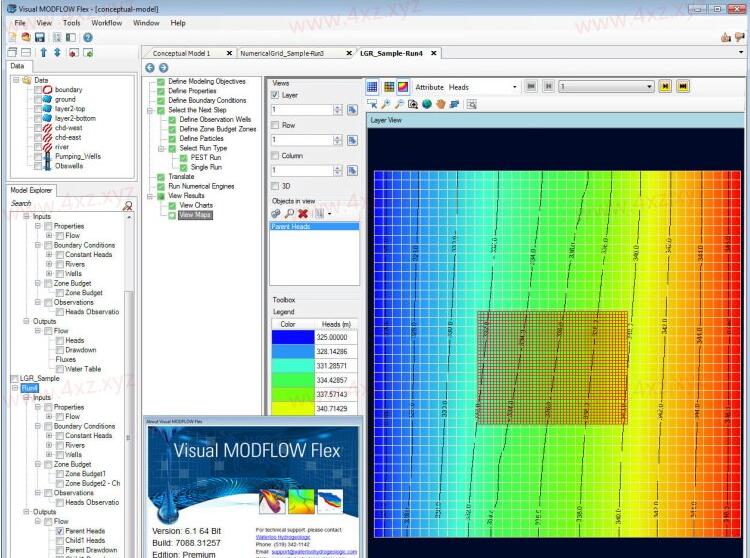Check the Water Table output checkbox

pyautogui.click(x=60, y=369)
